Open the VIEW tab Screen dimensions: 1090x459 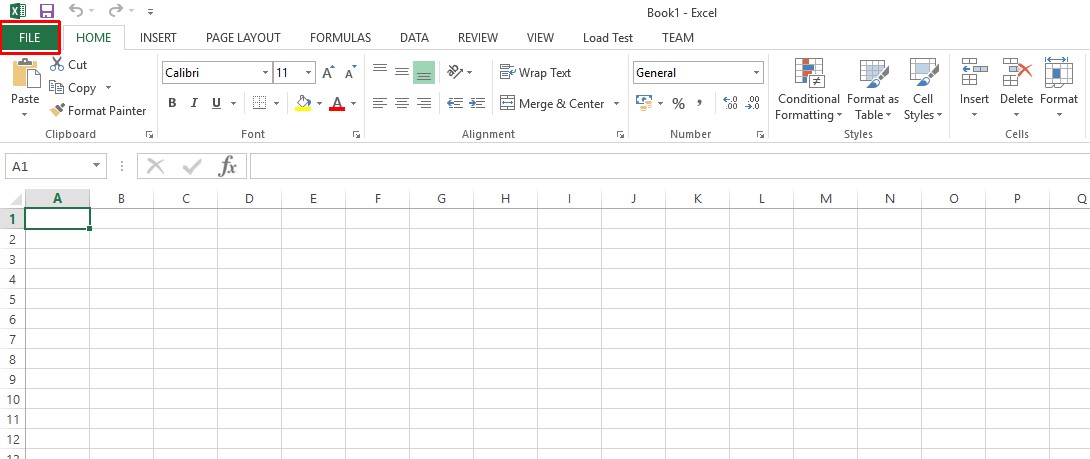(540, 38)
